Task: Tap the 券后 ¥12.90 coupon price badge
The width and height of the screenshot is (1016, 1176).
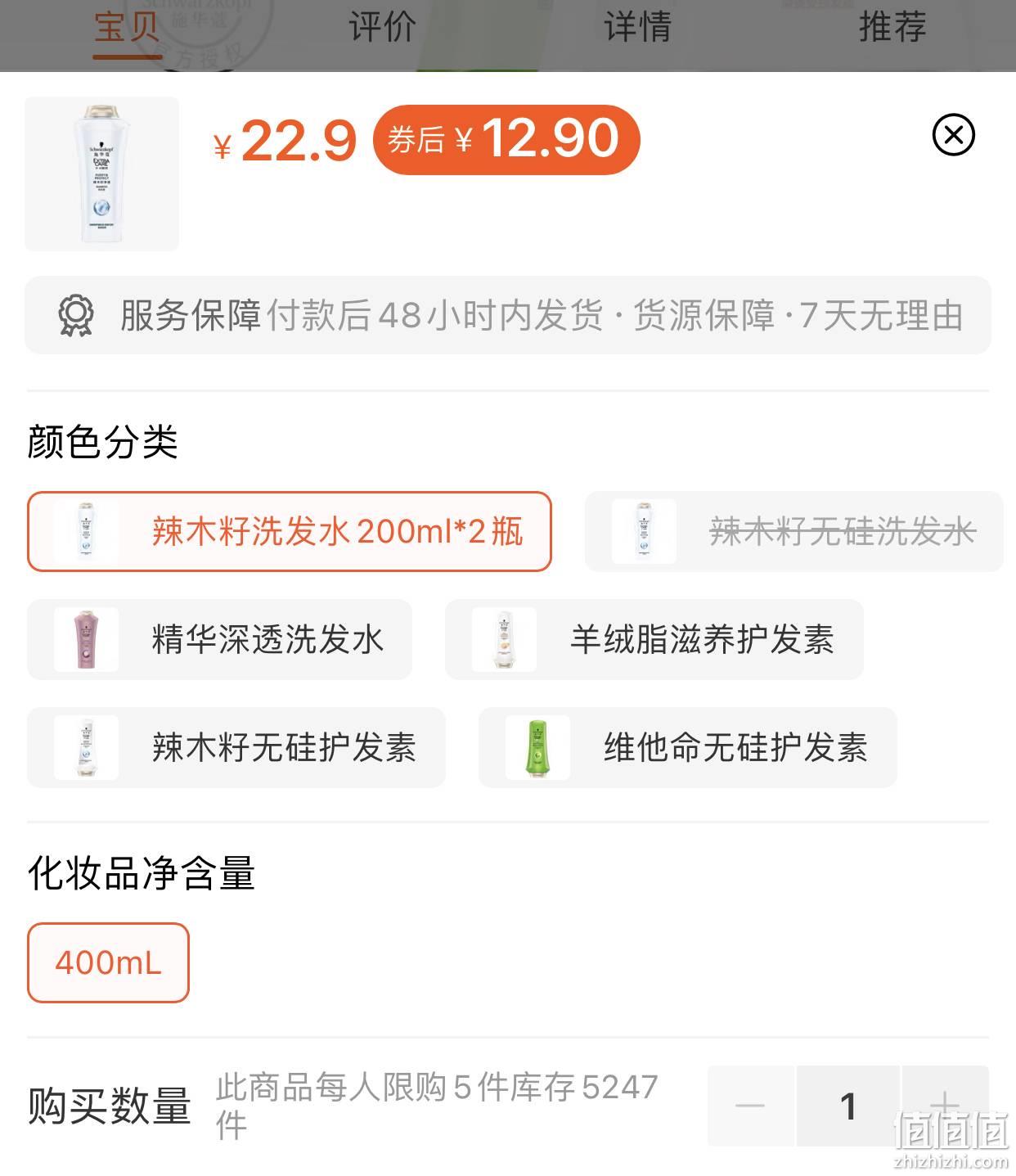Action: pos(506,139)
